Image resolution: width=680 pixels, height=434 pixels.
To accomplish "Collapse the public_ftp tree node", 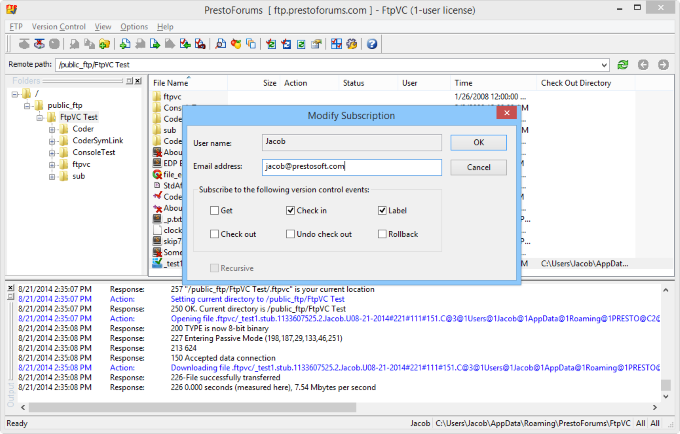I will [x=28, y=105].
